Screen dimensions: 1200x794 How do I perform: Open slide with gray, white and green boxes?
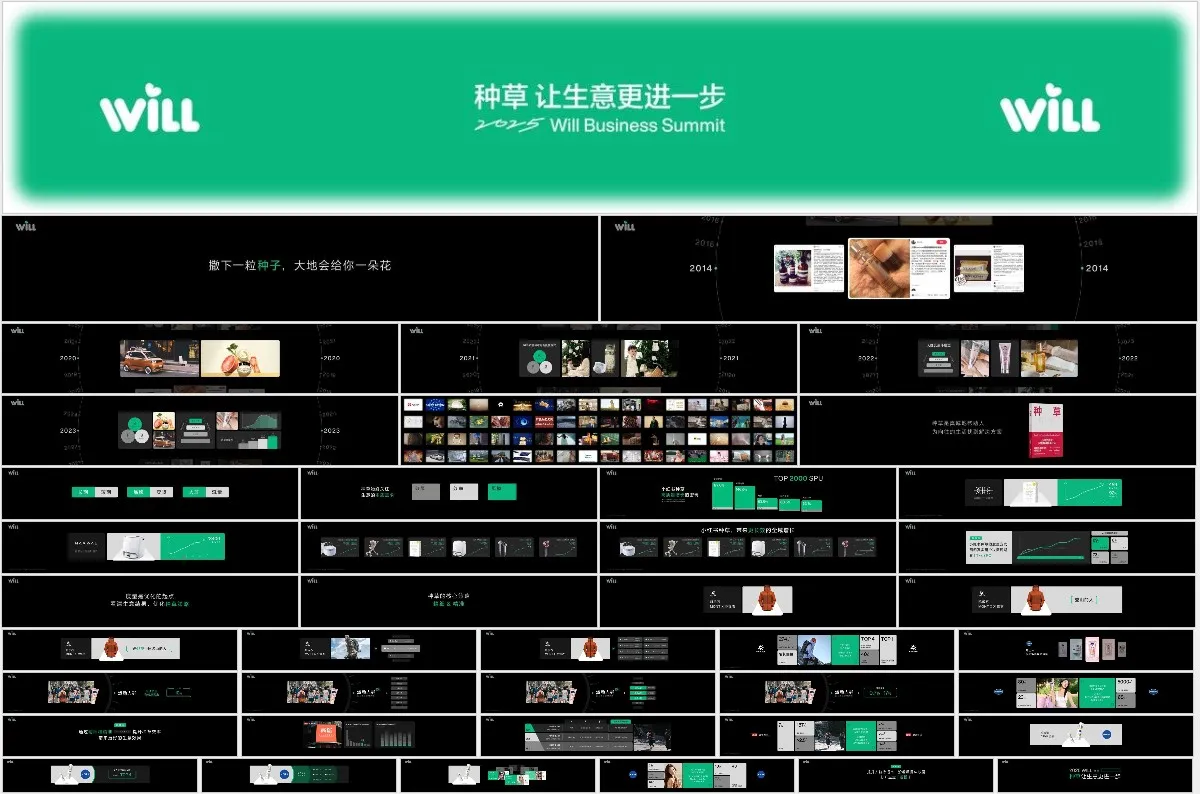449,493
